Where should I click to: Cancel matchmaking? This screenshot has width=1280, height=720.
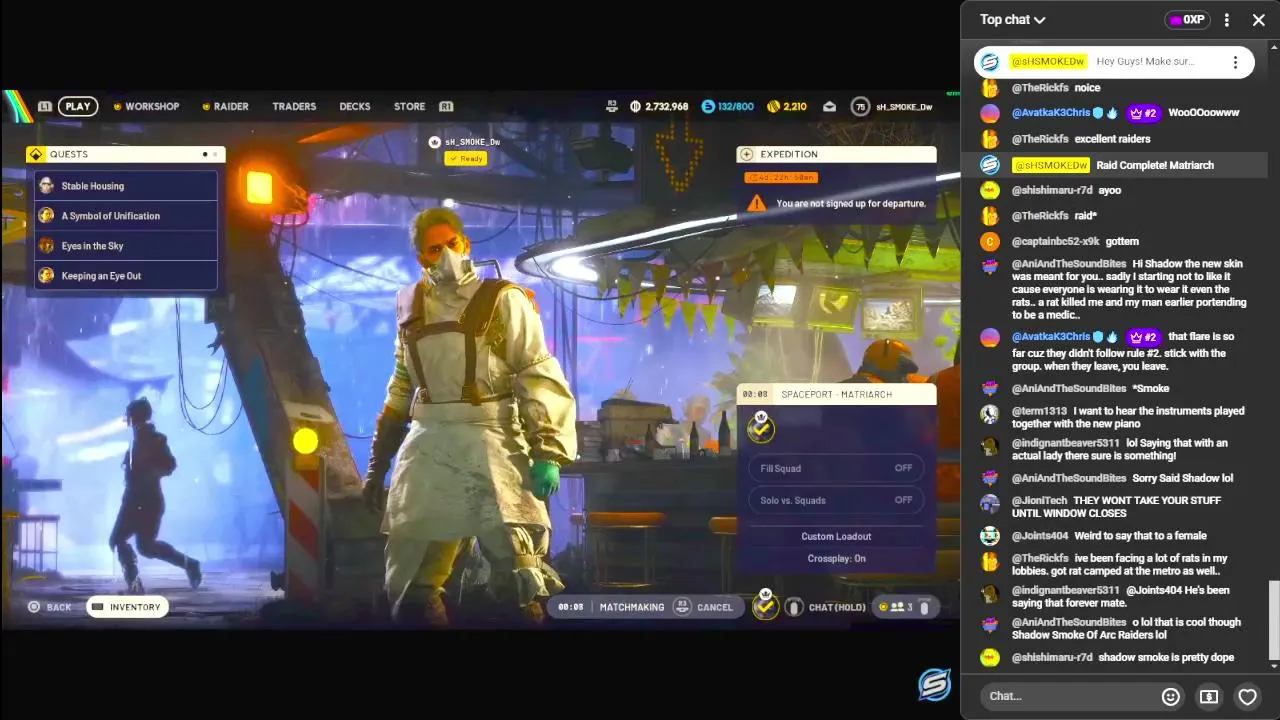pos(705,607)
